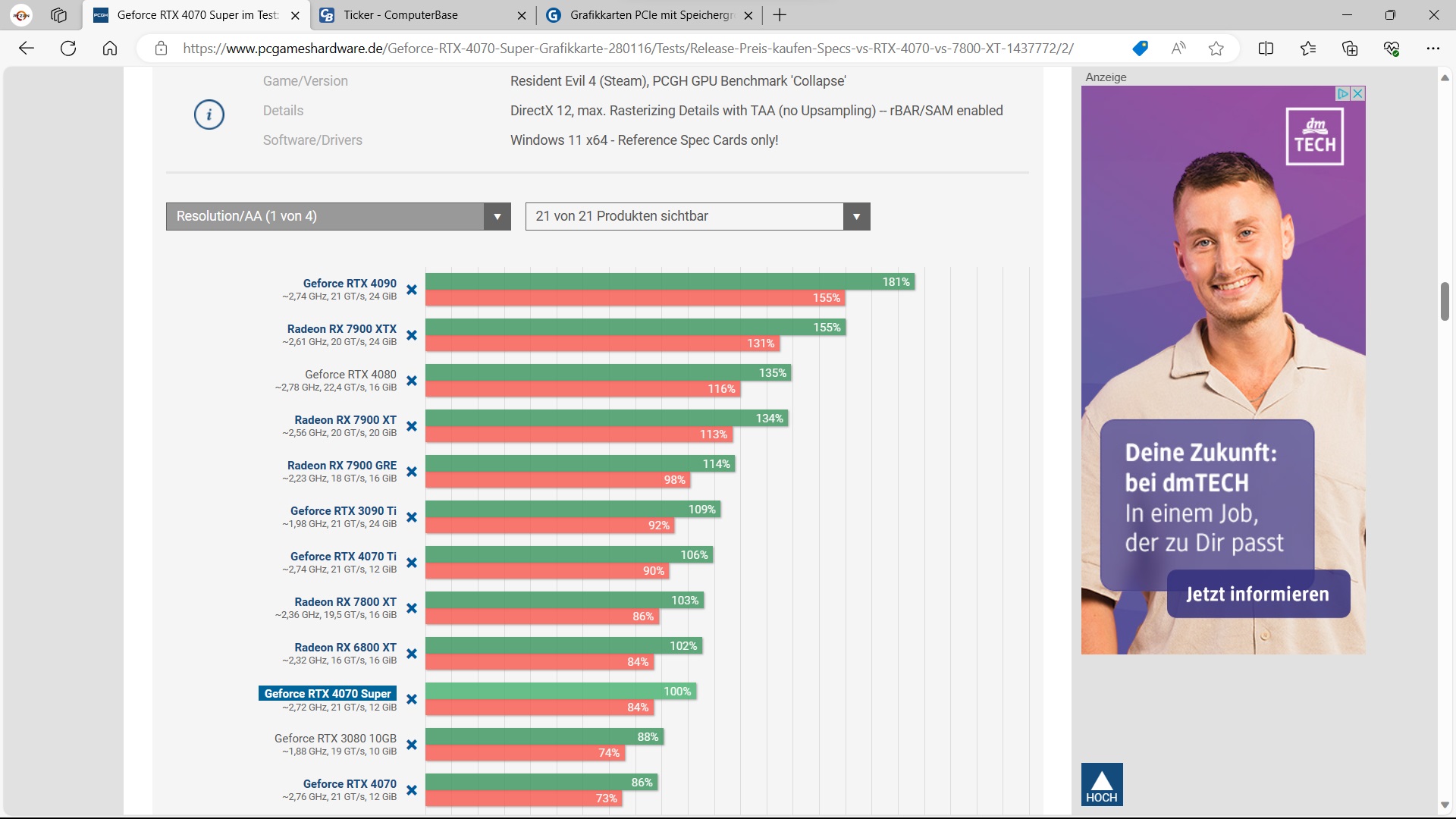Viewport: 1456px width, 819px height.
Task: Expand the 21 von 21 Produkten dropdown
Action: pos(698,216)
